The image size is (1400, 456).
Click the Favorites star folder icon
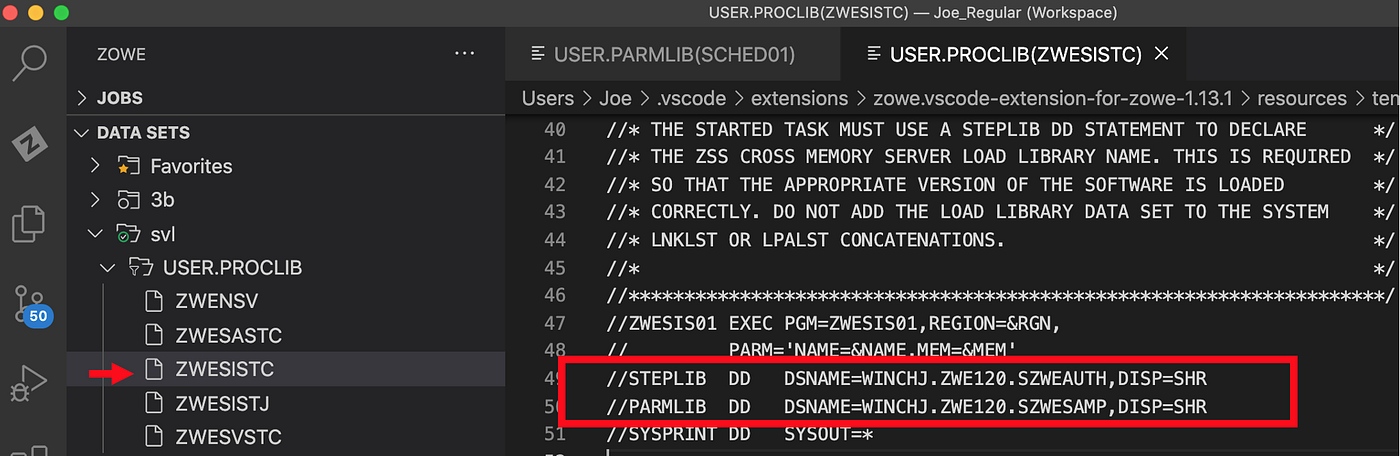pyautogui.click(x=127, y=166)
